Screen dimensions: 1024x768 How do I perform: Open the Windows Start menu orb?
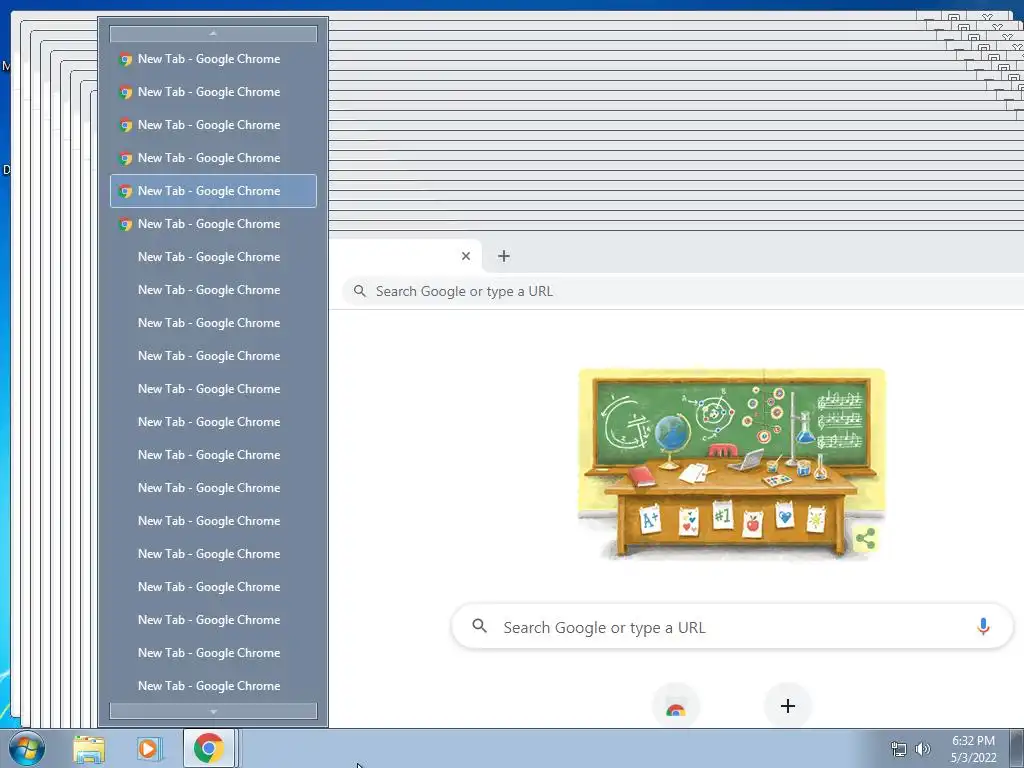(x=27, y=748)
